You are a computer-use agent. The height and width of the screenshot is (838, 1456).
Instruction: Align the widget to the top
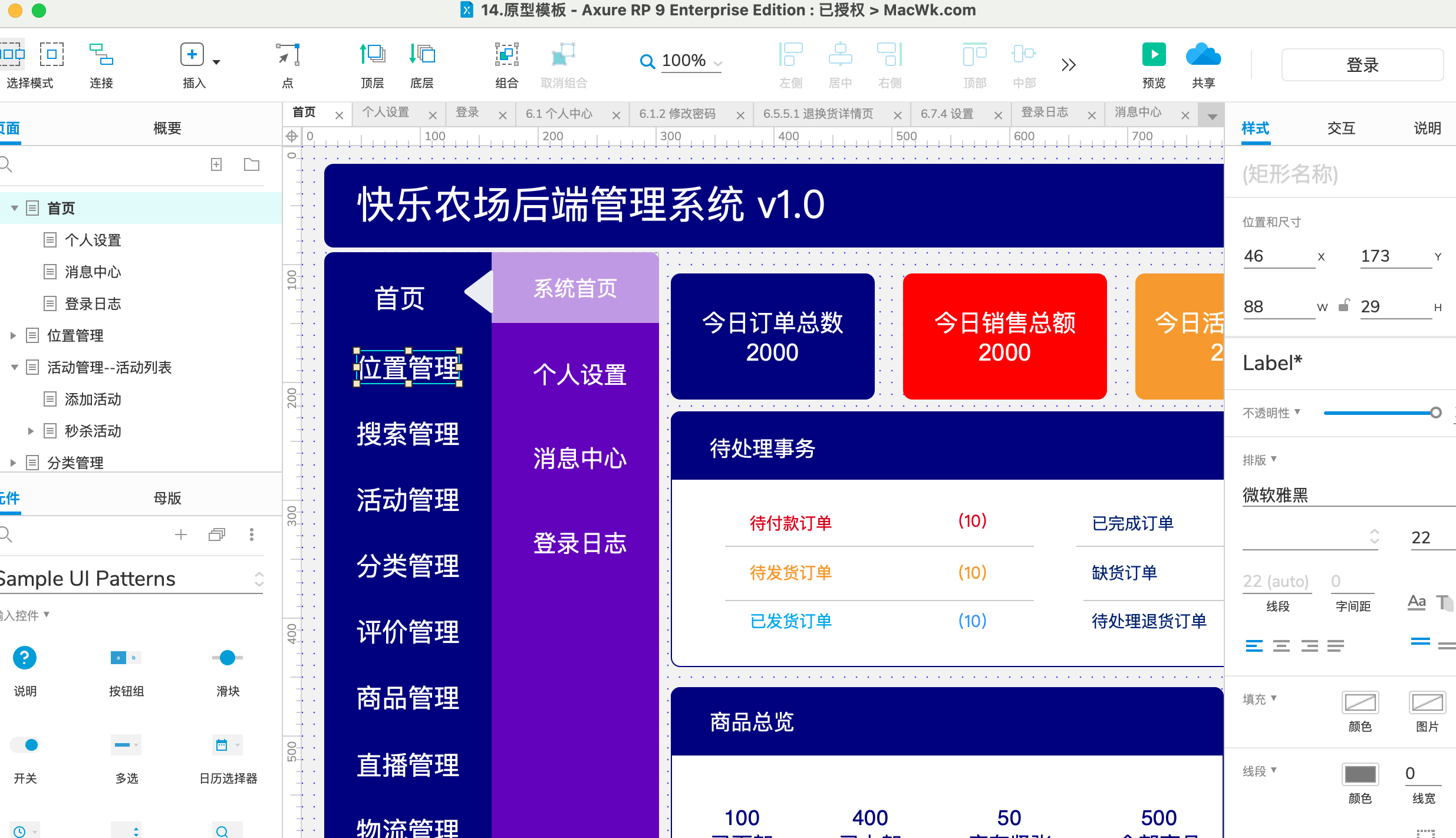coord(974,55)
